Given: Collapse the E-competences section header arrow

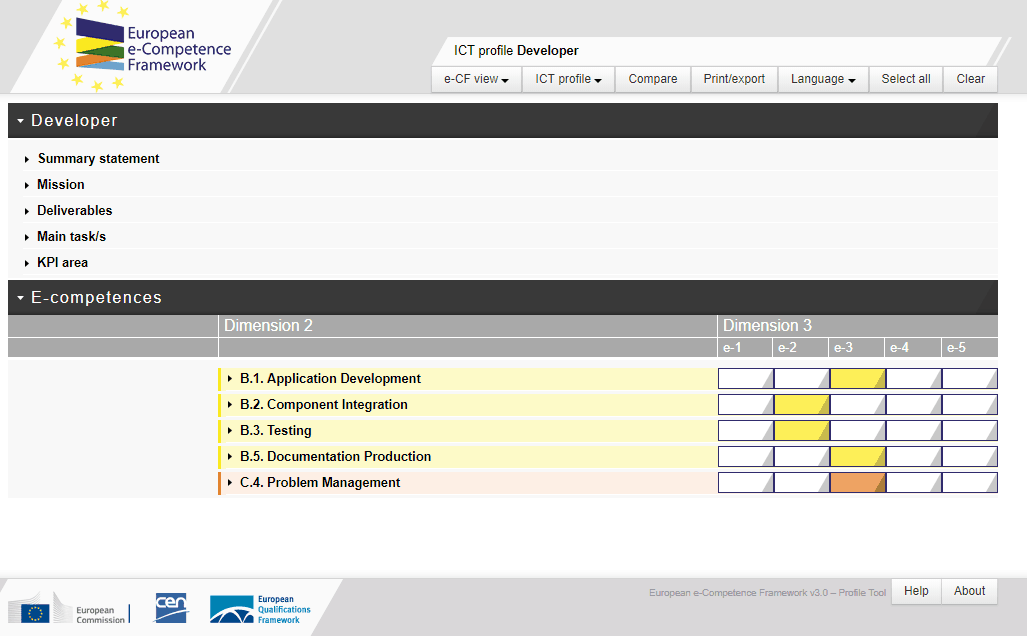Looking at the screenshot, I should click(20, 298).
